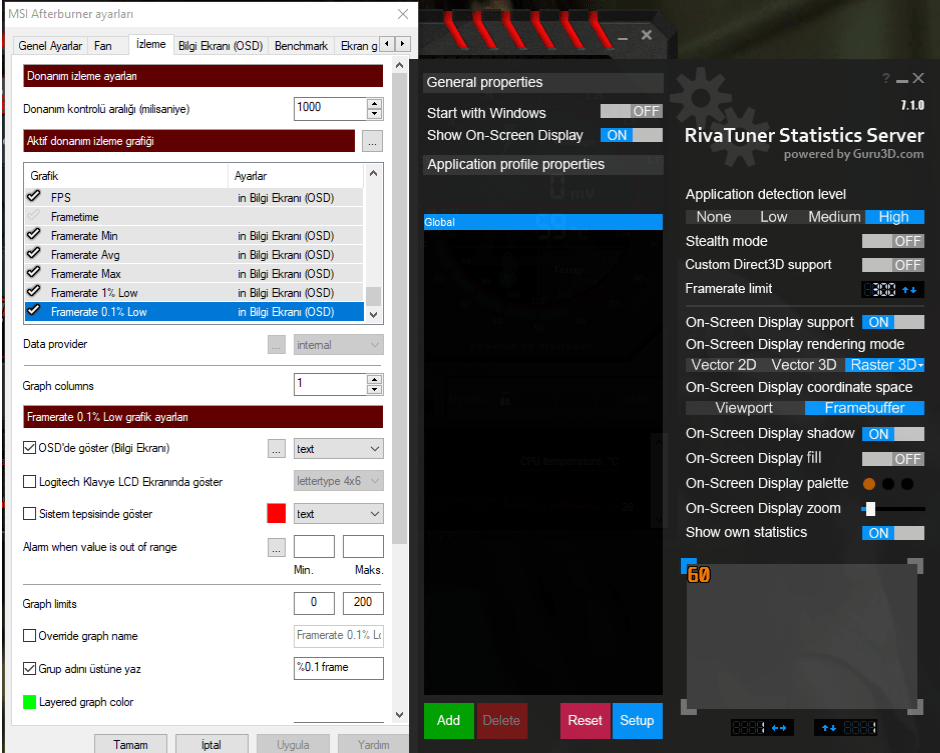Open OSD display ellipsis options

coord(276,449)
